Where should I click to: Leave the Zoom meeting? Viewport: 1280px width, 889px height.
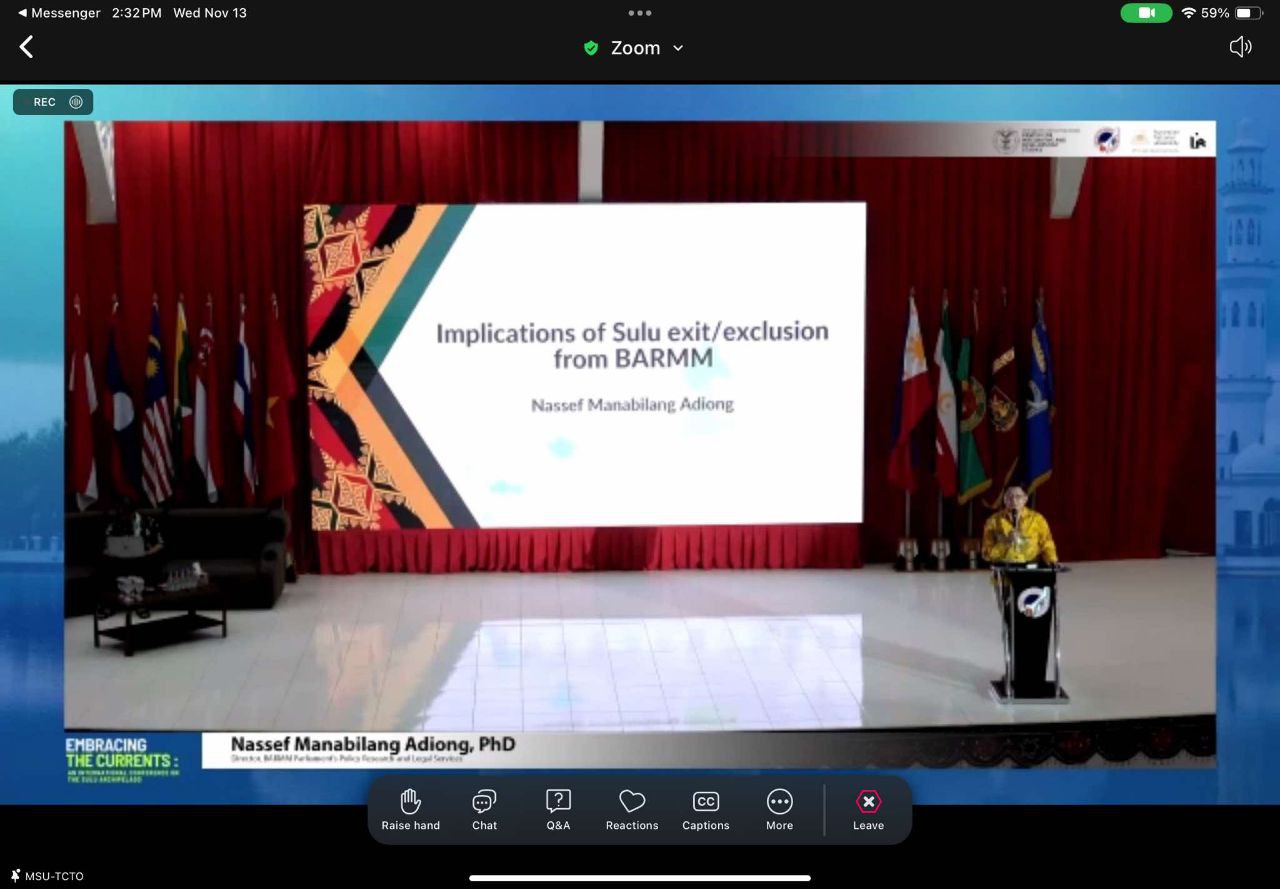pyautogui.click(x=868, y=809)
